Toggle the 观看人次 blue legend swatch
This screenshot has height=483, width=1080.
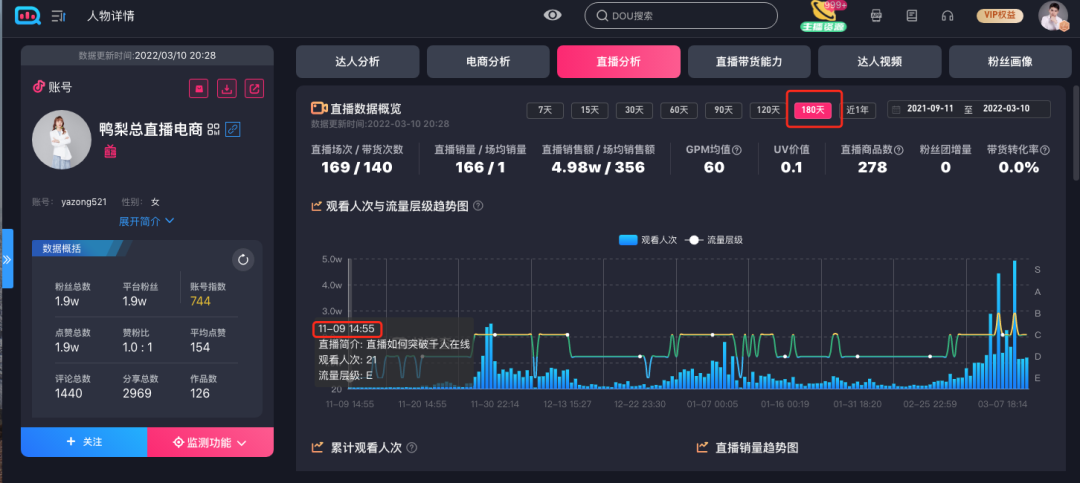coord(628,240)
